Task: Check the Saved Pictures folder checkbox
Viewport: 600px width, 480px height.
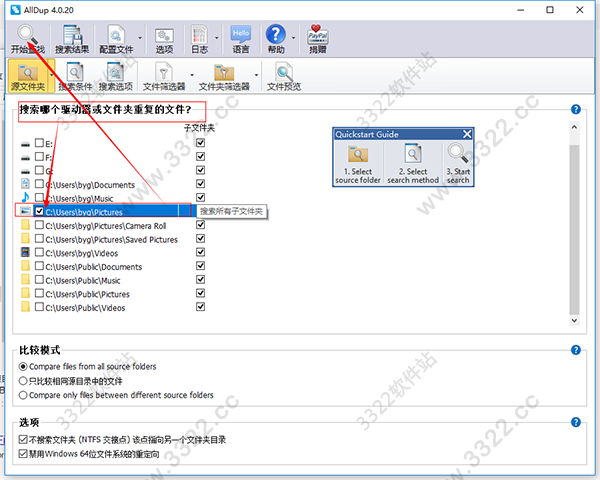Action: click(39, 238)
